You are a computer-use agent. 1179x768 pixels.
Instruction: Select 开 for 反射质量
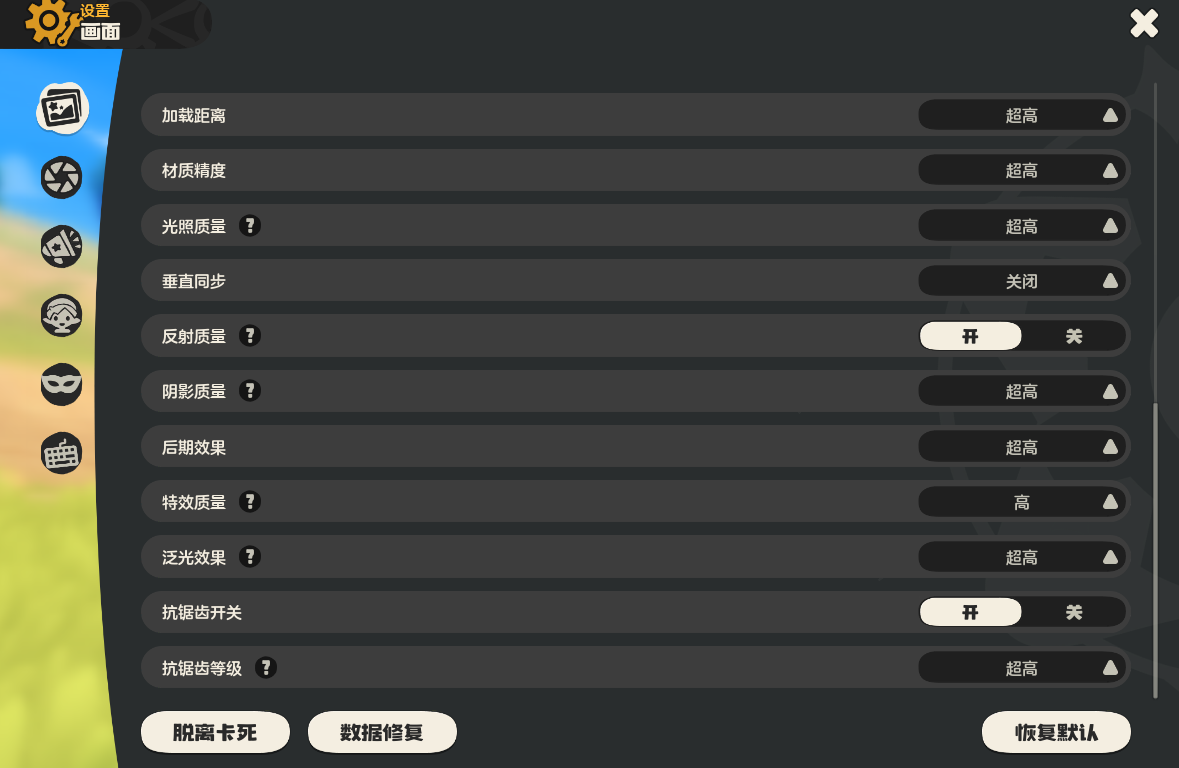click(970, 337)
